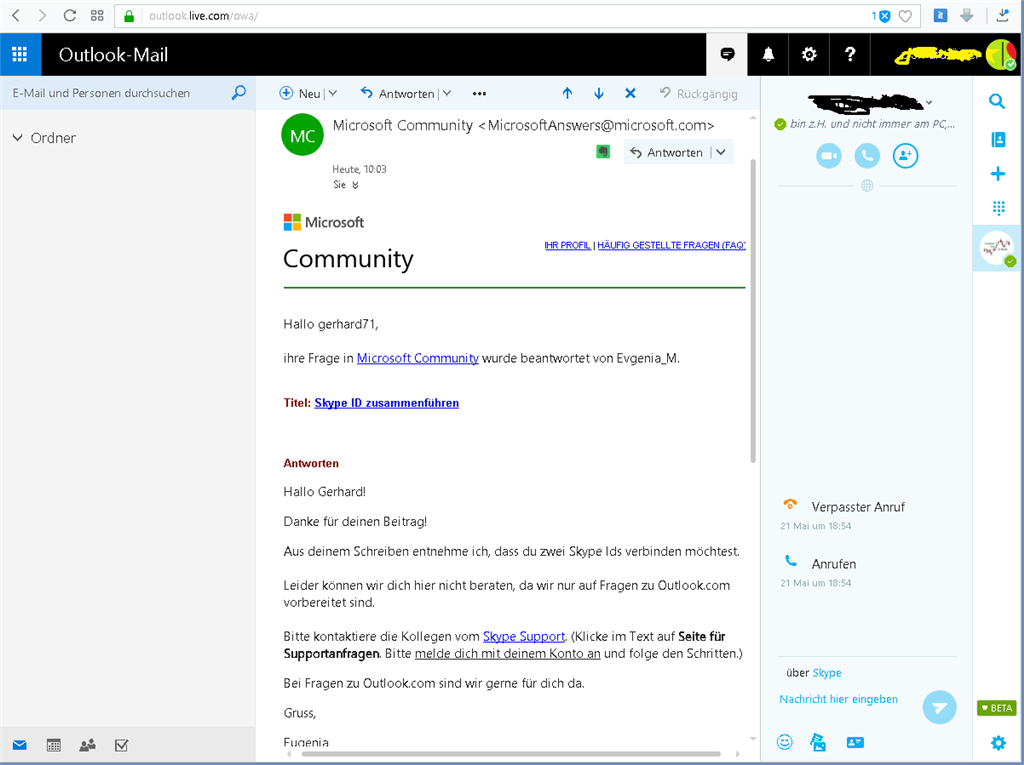
Task: Click the BETA feedback badge
Action: coord(997,708)
